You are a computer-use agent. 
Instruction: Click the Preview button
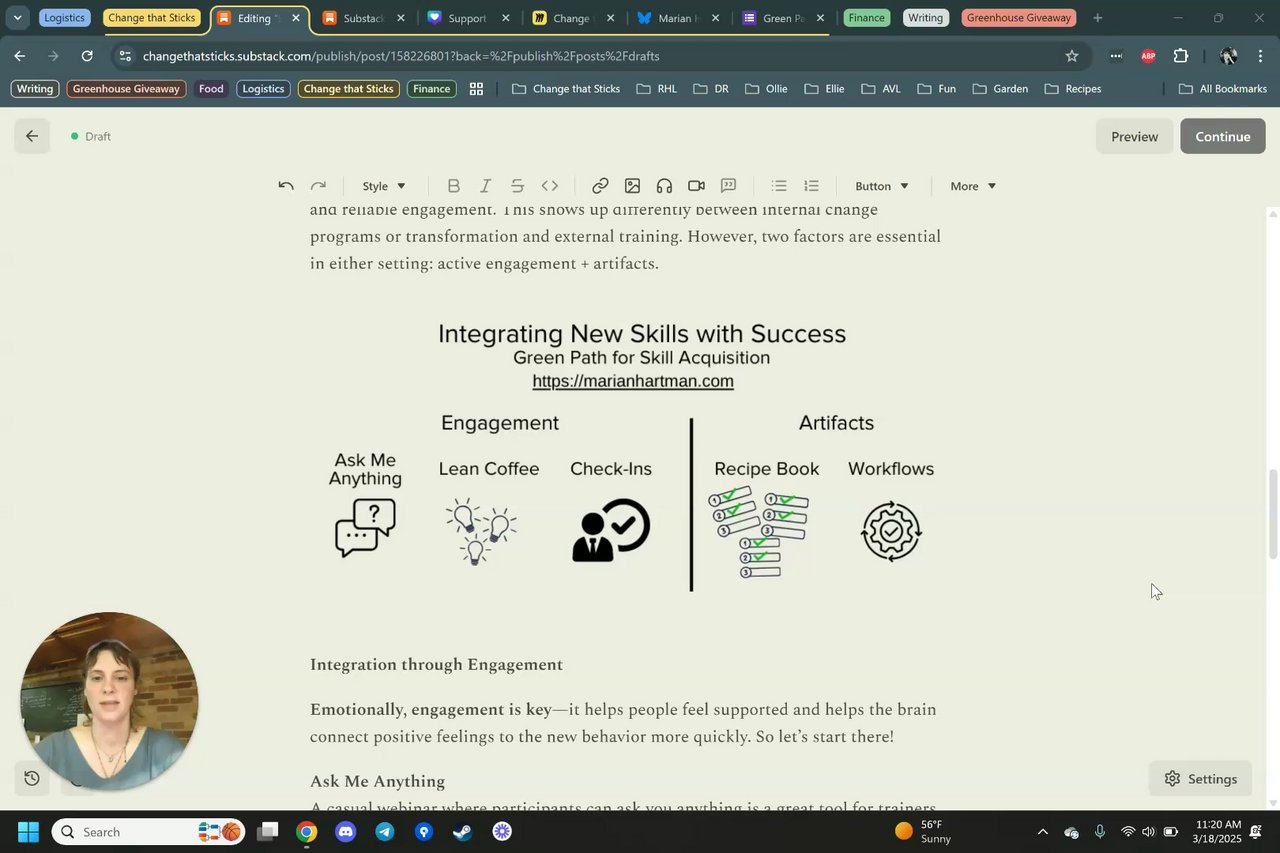click(1134, 136)
